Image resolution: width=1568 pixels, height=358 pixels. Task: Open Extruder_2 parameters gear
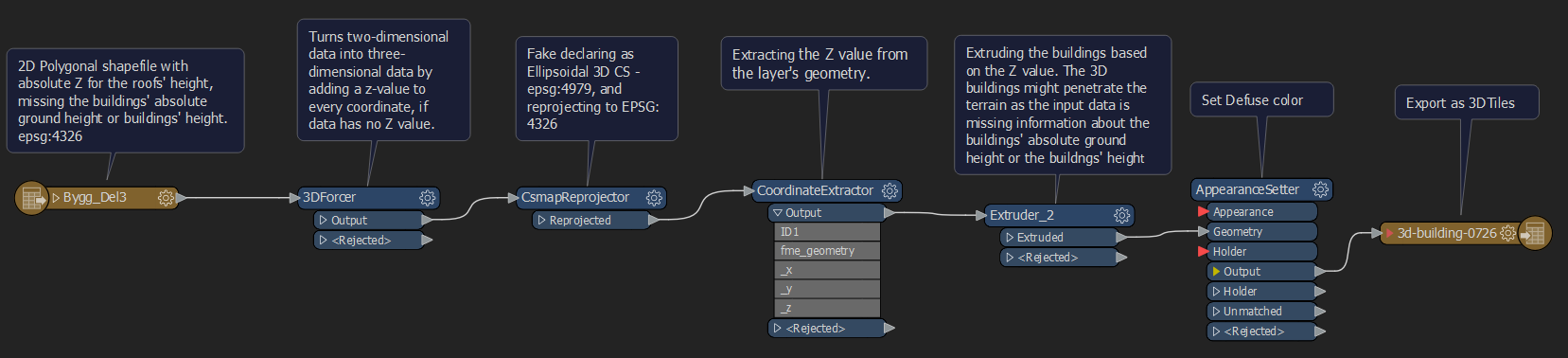[1121, 215]
